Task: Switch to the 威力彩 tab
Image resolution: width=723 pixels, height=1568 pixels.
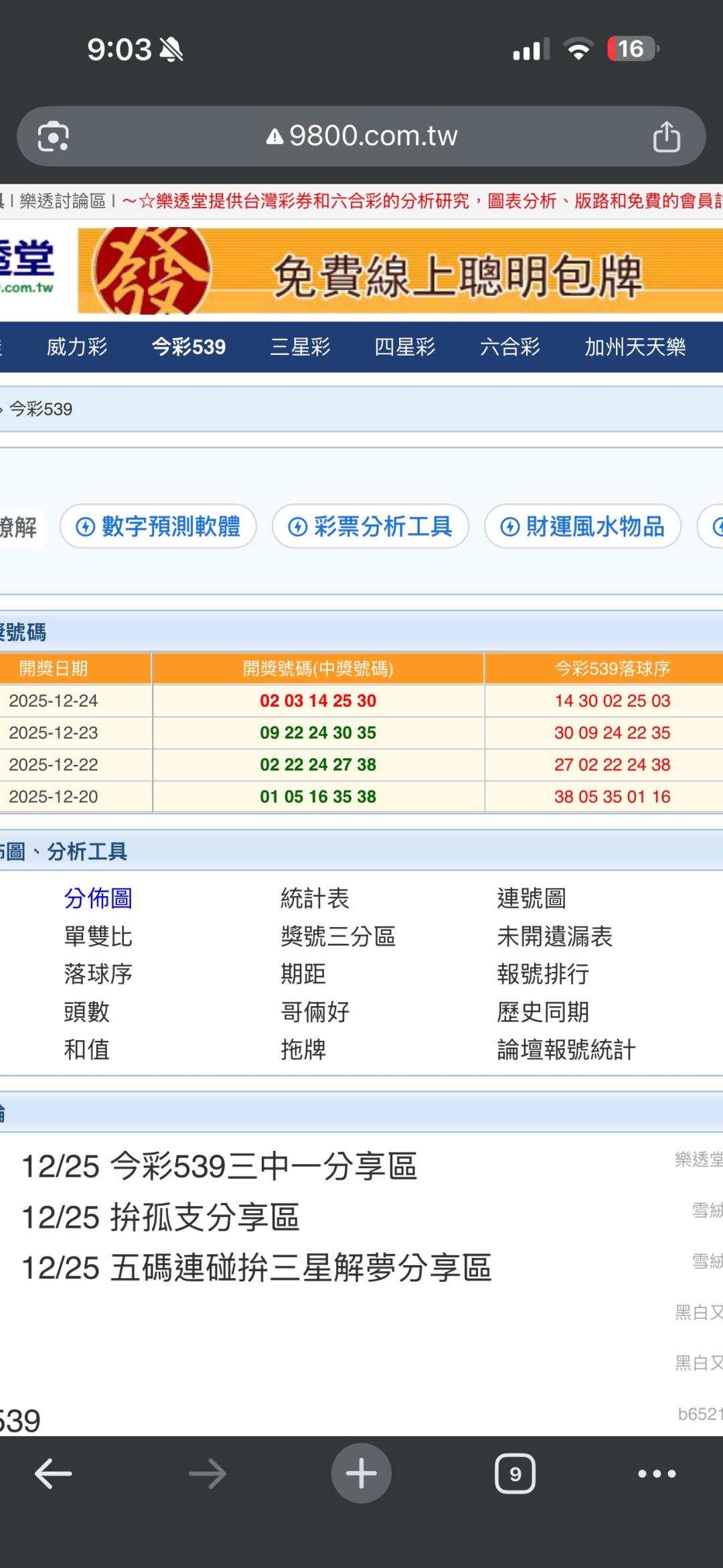Action: 77,347
